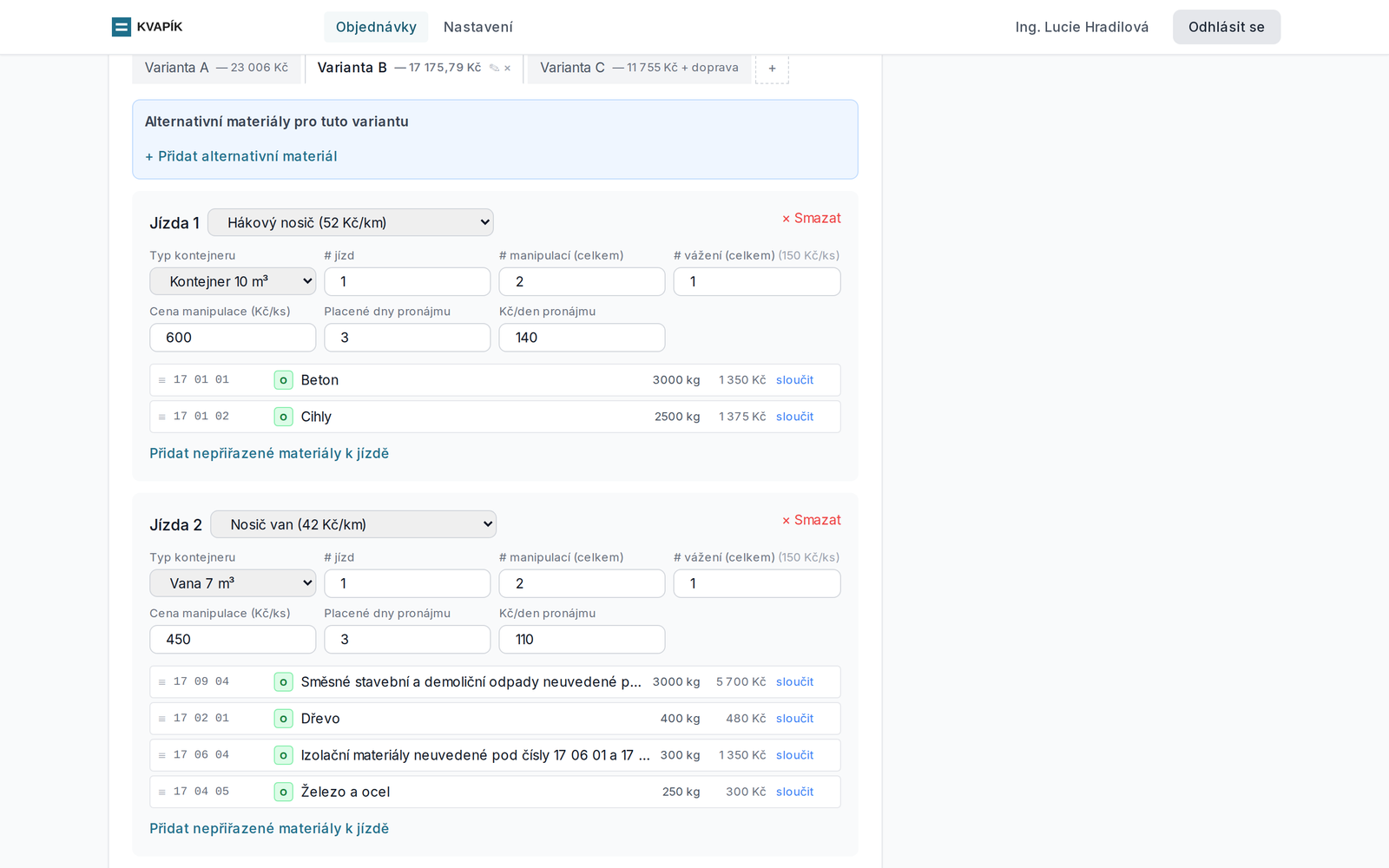Click sloučit on the Železo a ocel row
The height and width of the screenshot is (868, 1389).
tap(794, 792)
